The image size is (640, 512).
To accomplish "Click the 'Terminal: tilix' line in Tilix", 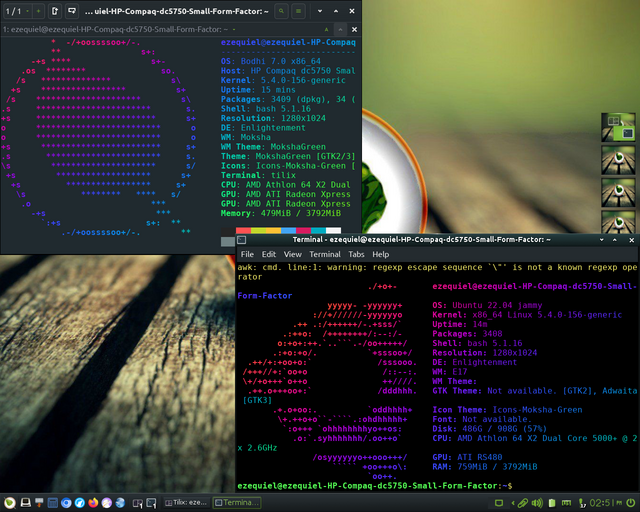I will 258,175.
